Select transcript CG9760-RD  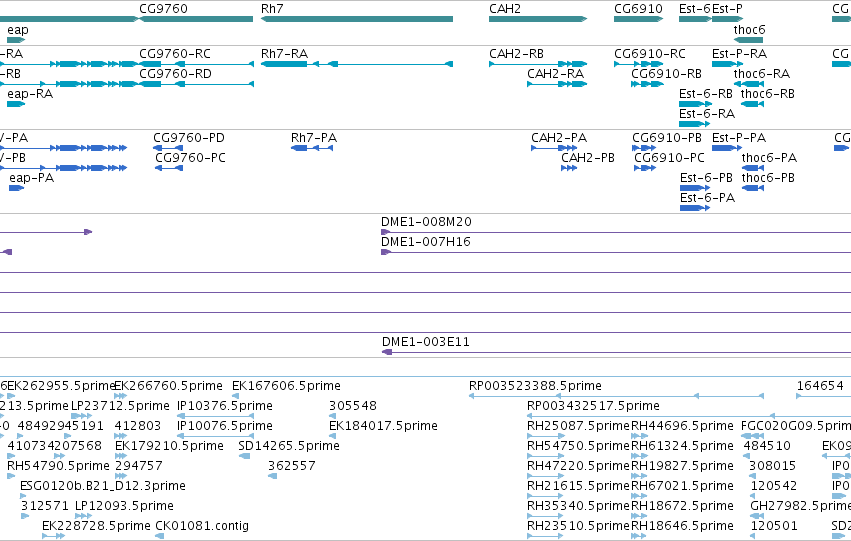click(x=196, y=84)
